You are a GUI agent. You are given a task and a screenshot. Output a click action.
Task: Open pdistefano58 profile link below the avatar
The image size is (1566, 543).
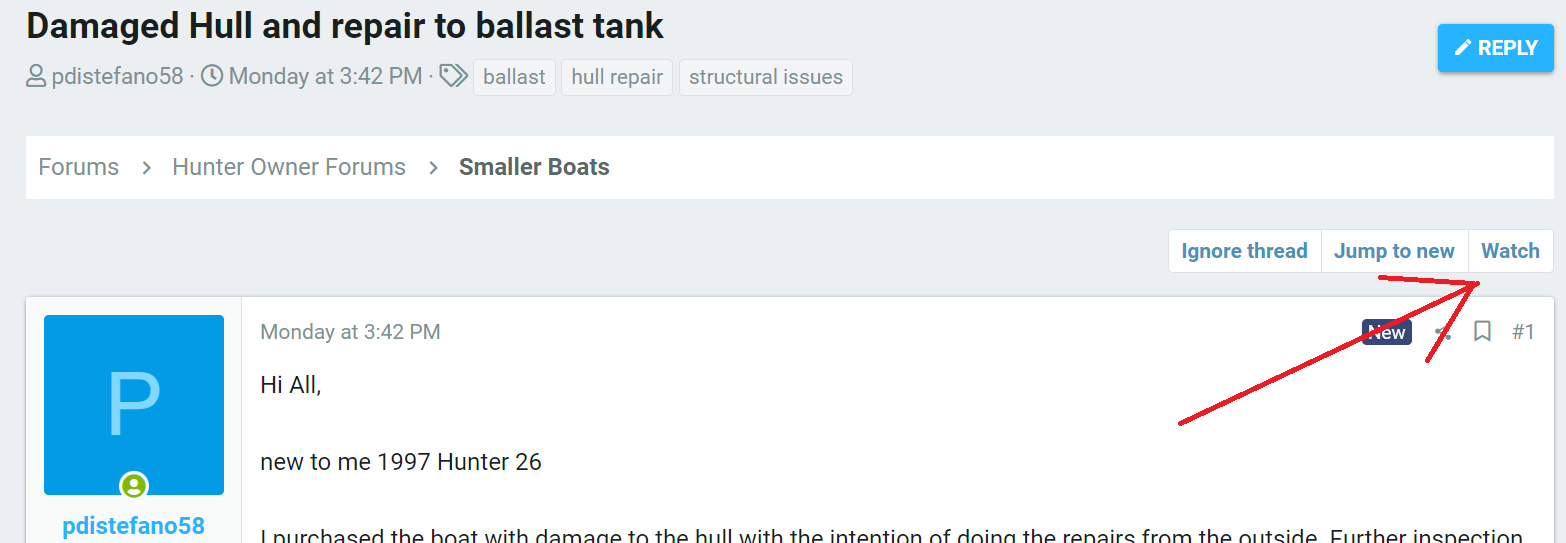(x=134, y=526)
